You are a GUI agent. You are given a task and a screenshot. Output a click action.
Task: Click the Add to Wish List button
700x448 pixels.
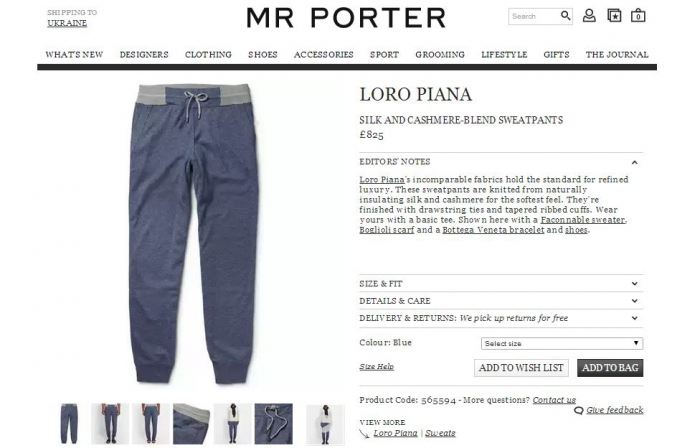pyautogui.click(x=521, y=368)
